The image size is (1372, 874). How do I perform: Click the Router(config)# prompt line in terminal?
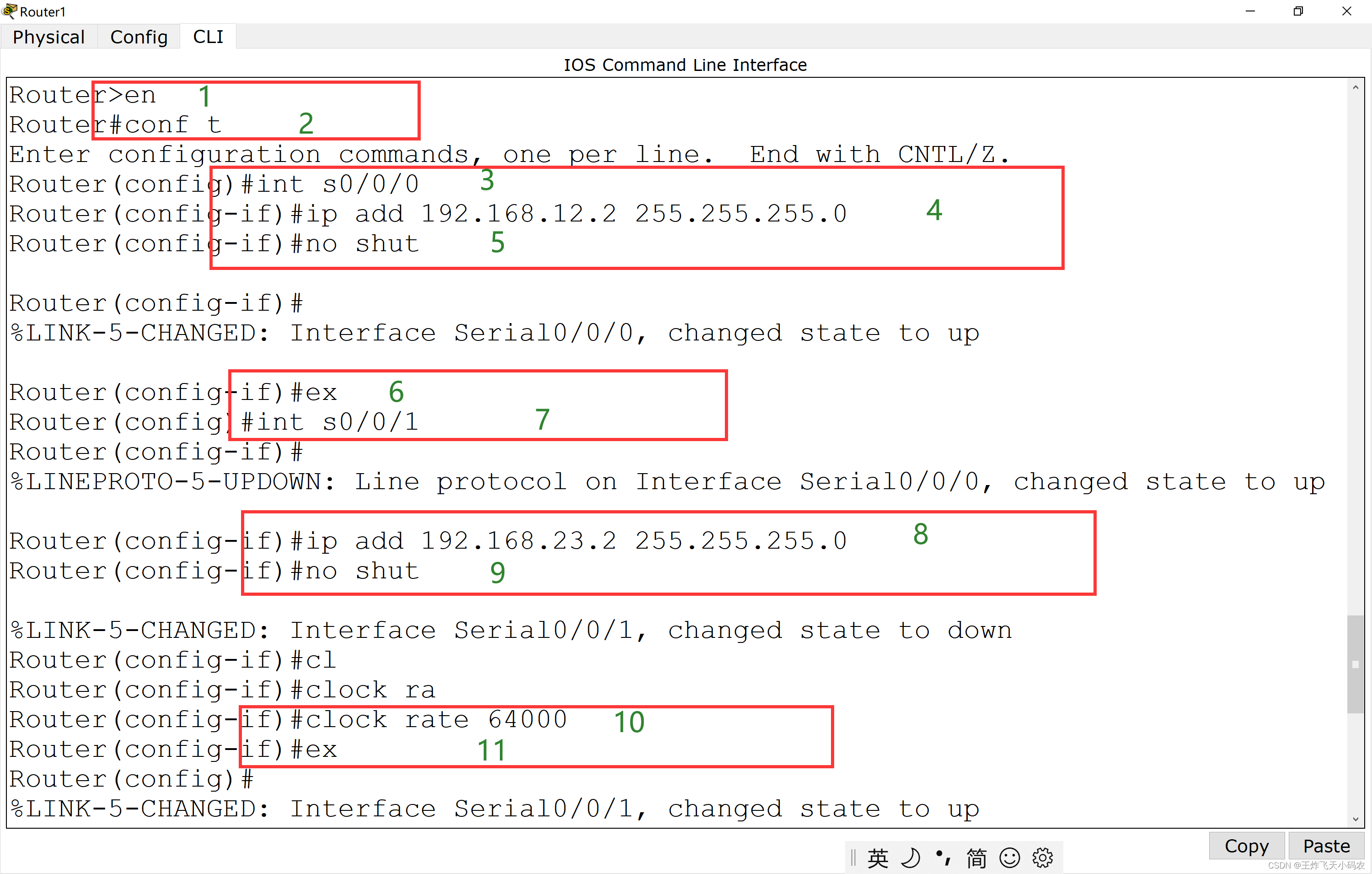pos(131,779)
